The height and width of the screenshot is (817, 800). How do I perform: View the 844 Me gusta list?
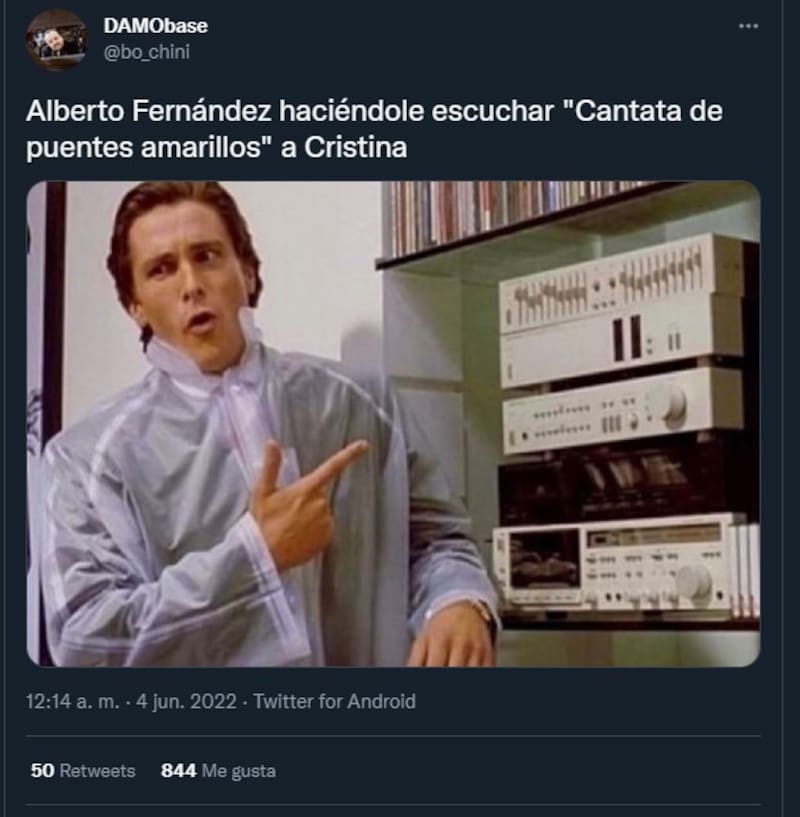[218, 771]
